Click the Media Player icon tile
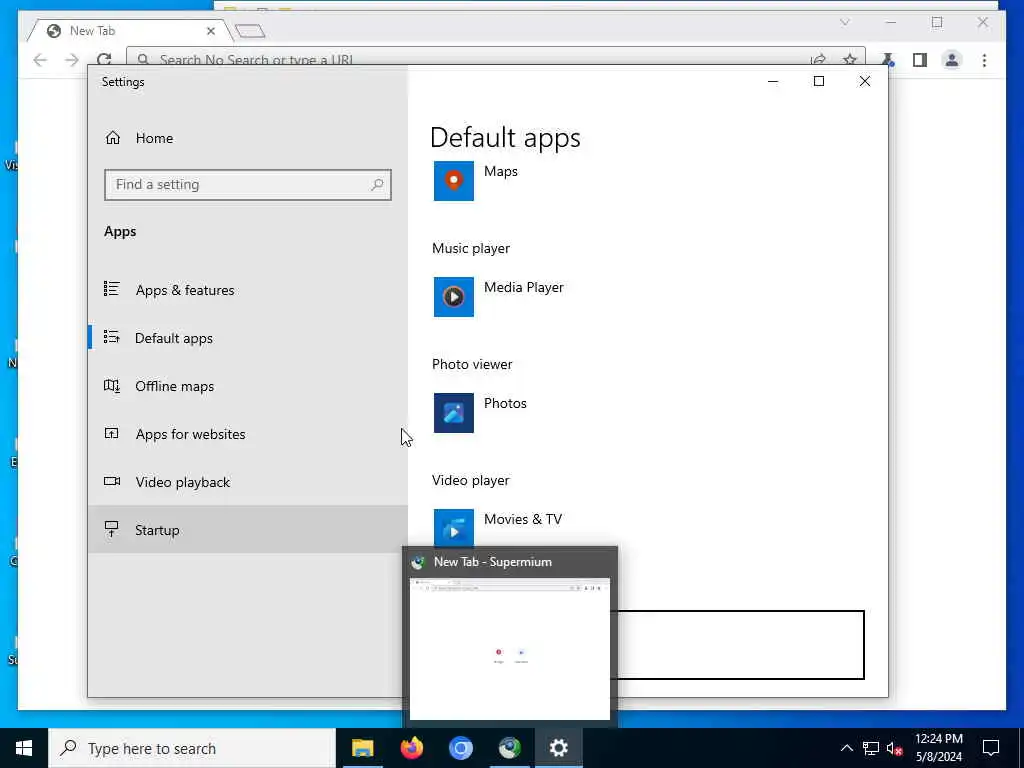The width and height of the screenshot is (1024, 768). 454,297
